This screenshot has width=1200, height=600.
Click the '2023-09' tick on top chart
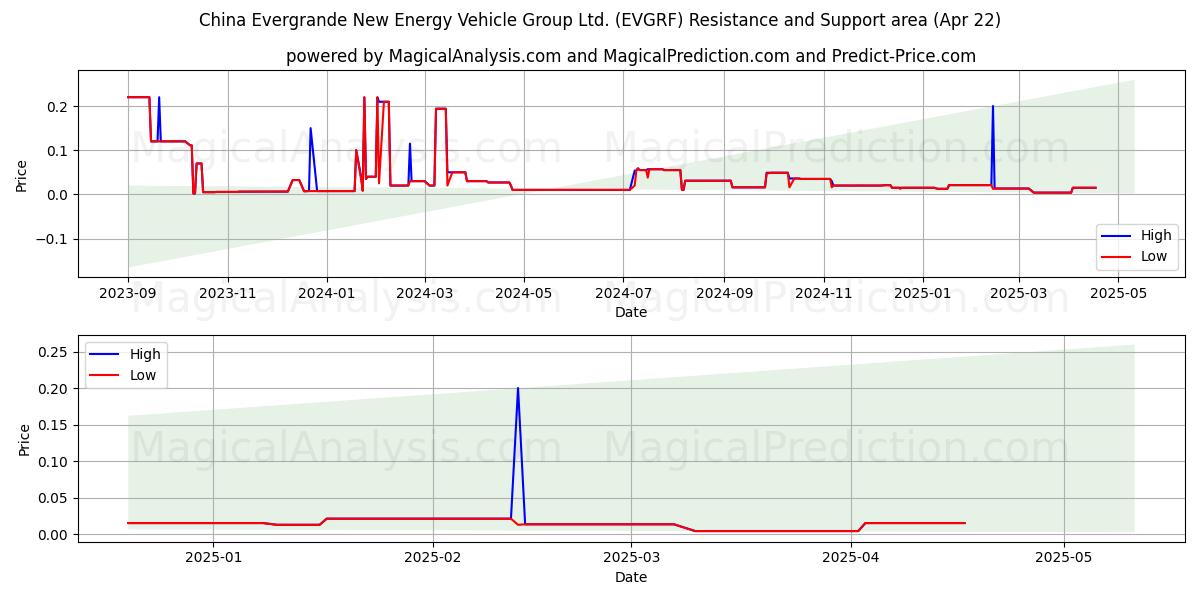tap(128, 293)
